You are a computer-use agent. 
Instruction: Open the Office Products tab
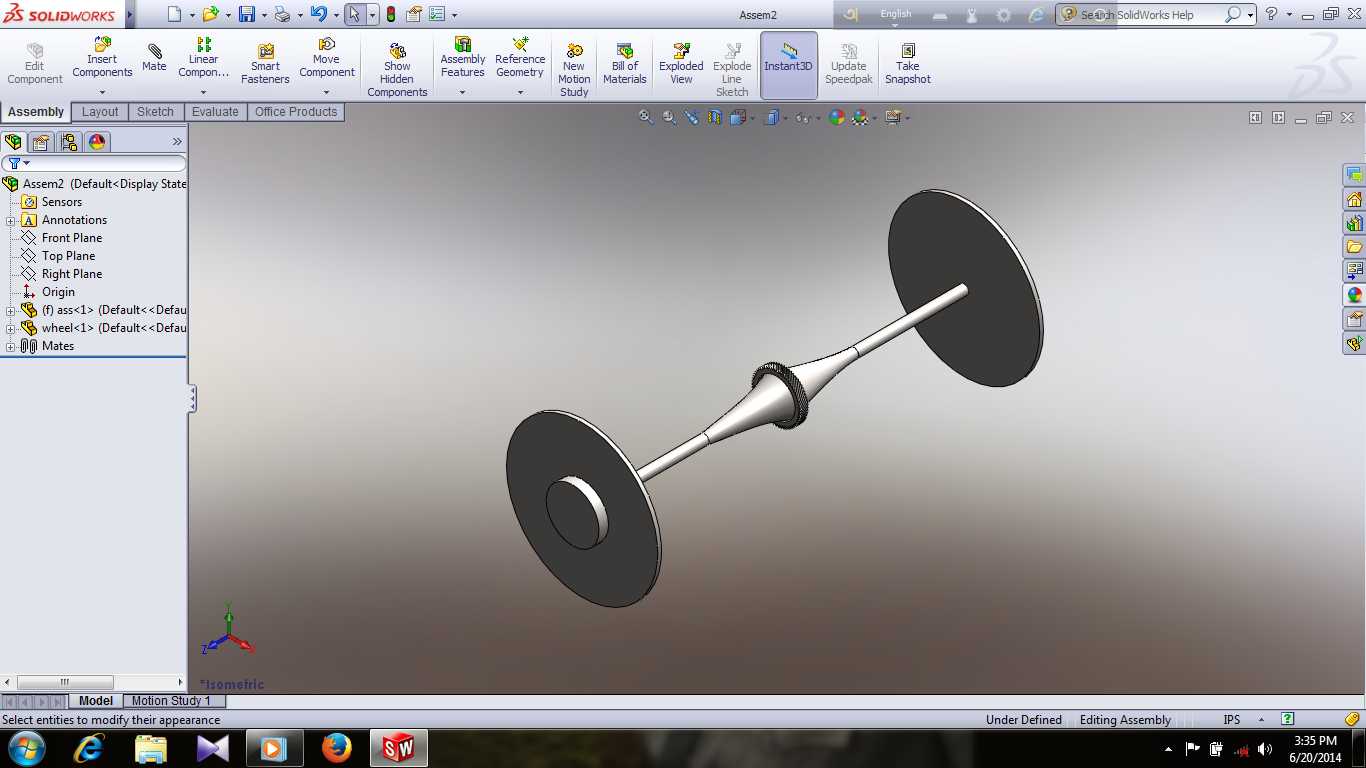point(296,112)
